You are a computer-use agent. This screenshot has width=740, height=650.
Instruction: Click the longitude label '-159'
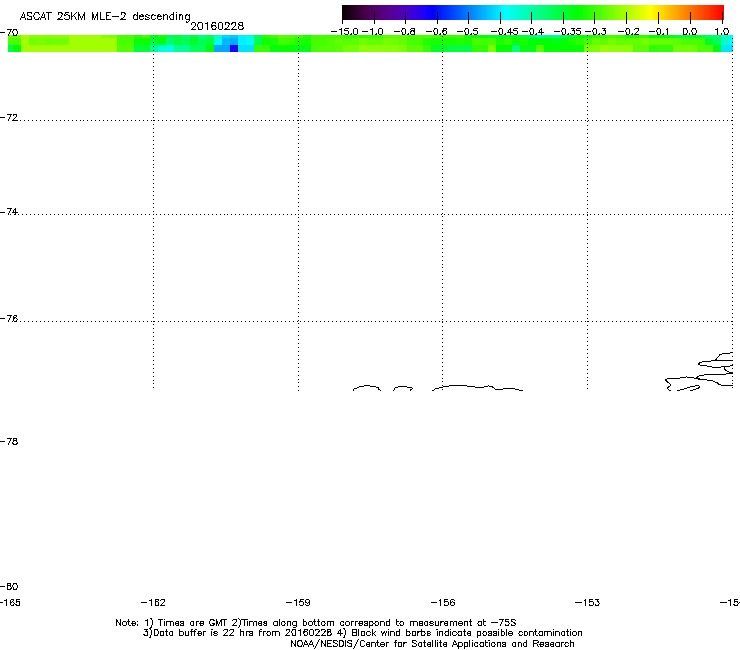298,602
